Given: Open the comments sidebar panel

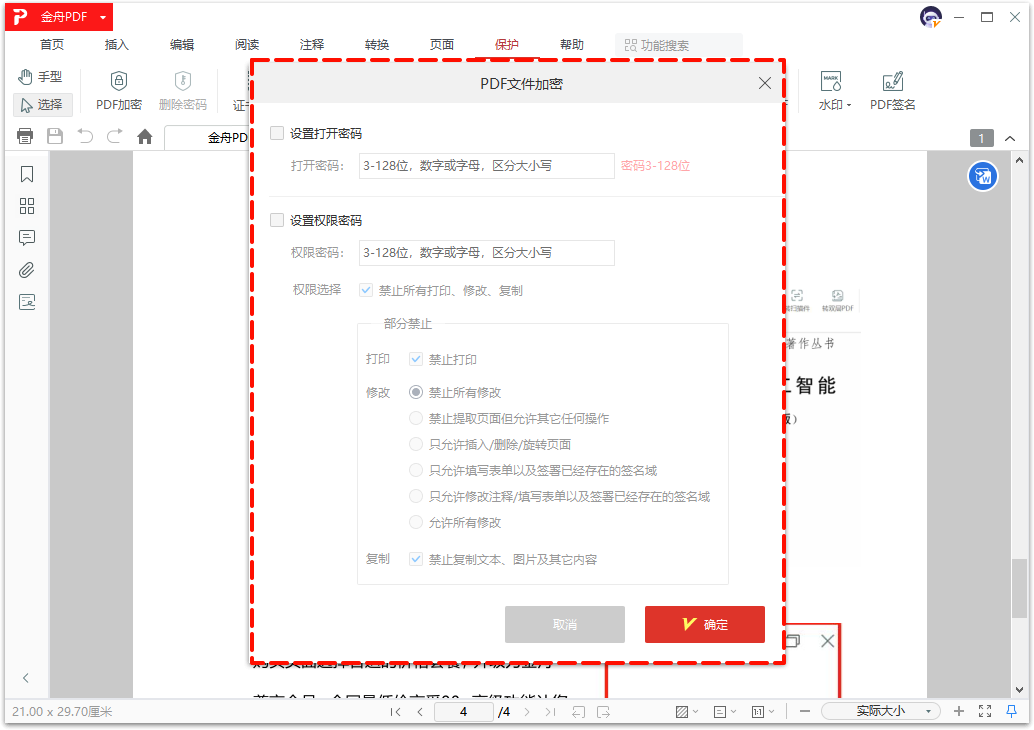Looking at the screenshot, I should [x=27, y=238].
